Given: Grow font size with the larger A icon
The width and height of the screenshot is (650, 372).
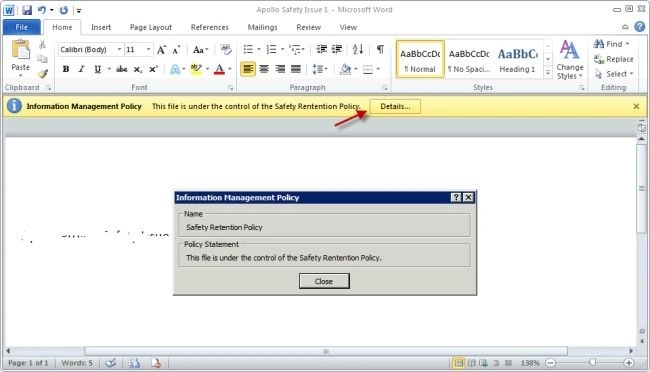Looking at the screenshot, I should point(162,50).
